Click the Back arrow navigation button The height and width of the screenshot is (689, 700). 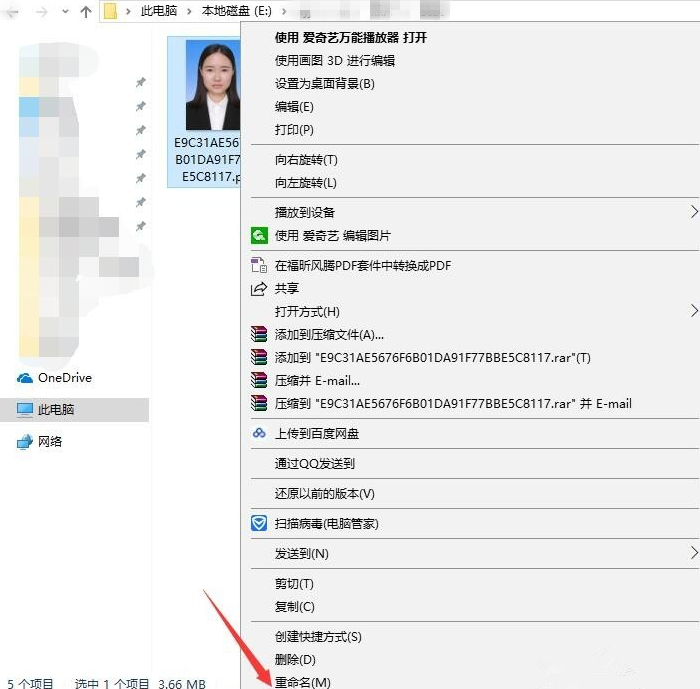tap(12, 12)
